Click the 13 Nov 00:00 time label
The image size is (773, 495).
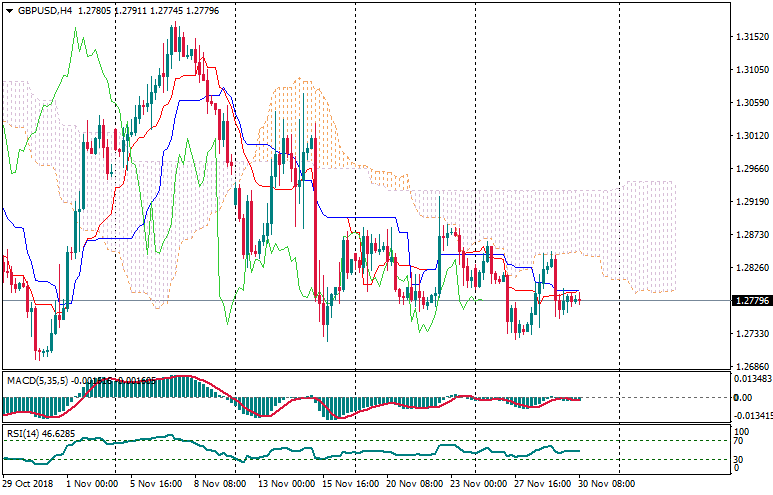click(x=285, y=481)
